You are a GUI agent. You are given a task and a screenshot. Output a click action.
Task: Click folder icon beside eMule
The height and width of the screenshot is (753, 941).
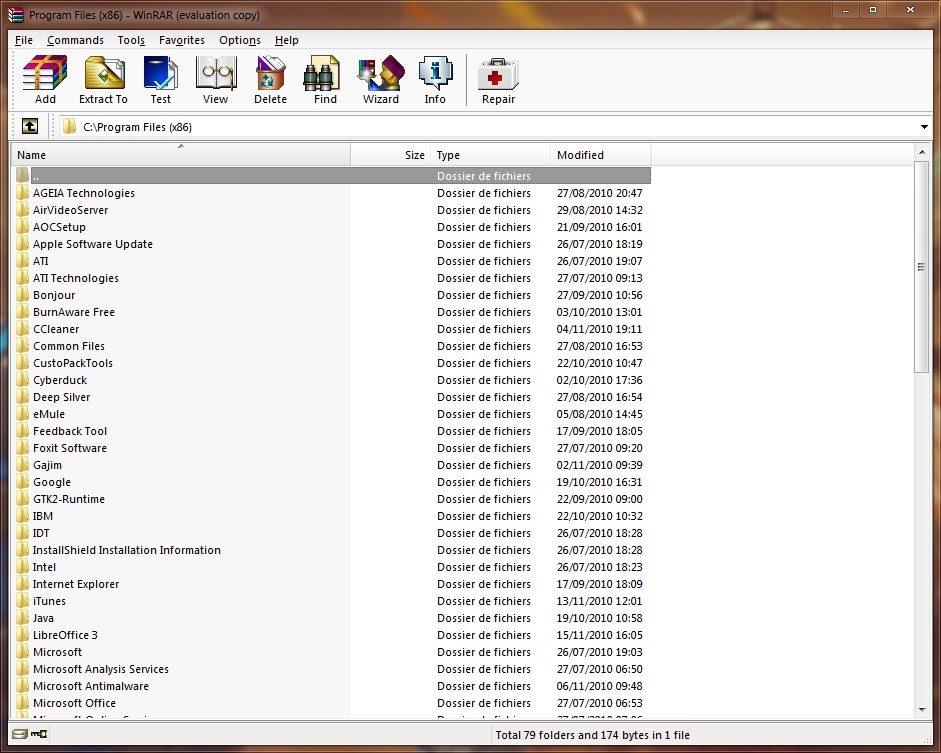(x=23, y=414)
